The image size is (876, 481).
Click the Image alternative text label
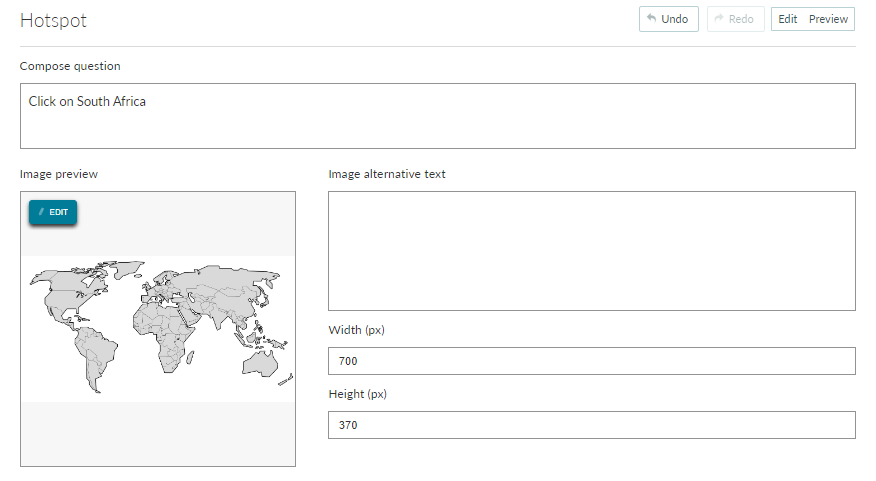click(x=387, y=174)
